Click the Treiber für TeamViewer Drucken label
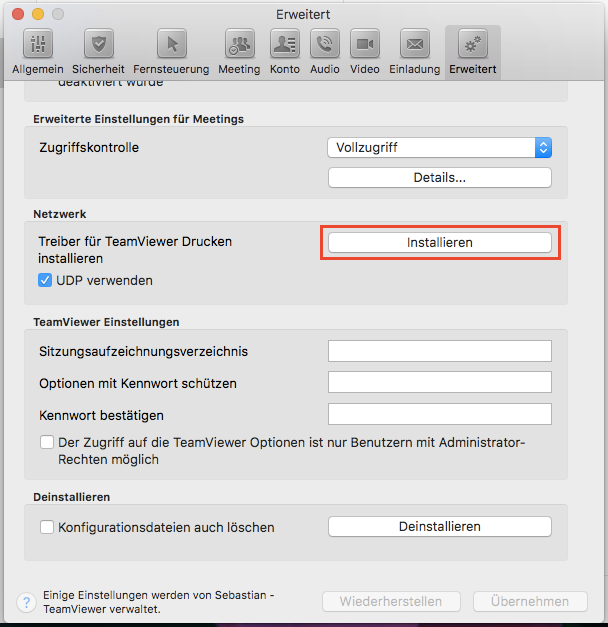 coord(135,250)
